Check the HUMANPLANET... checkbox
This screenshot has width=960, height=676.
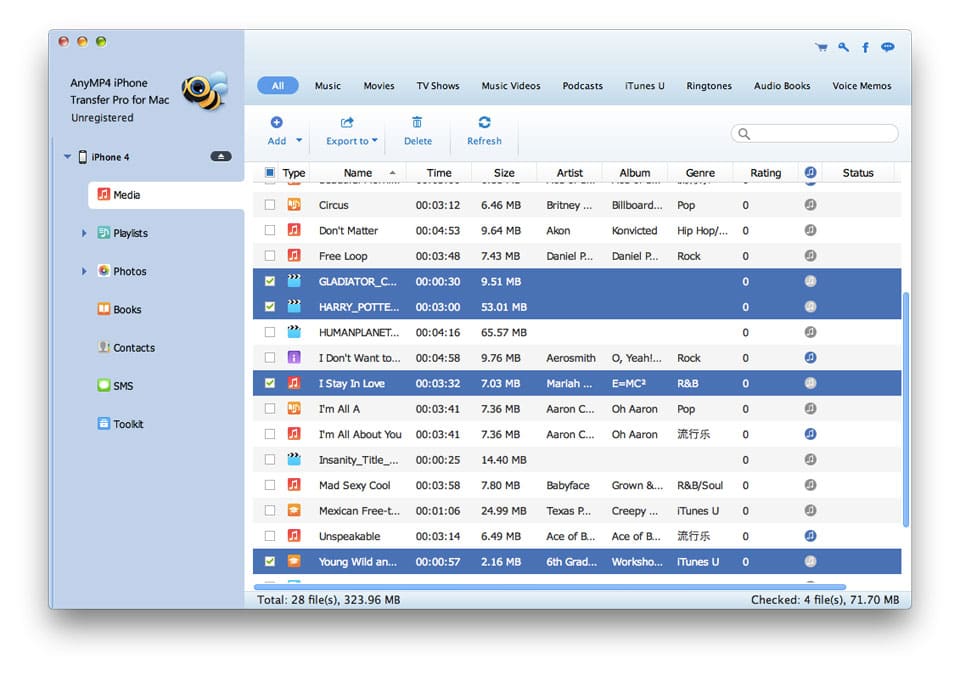pyautogui.click(x=269, y=332)
